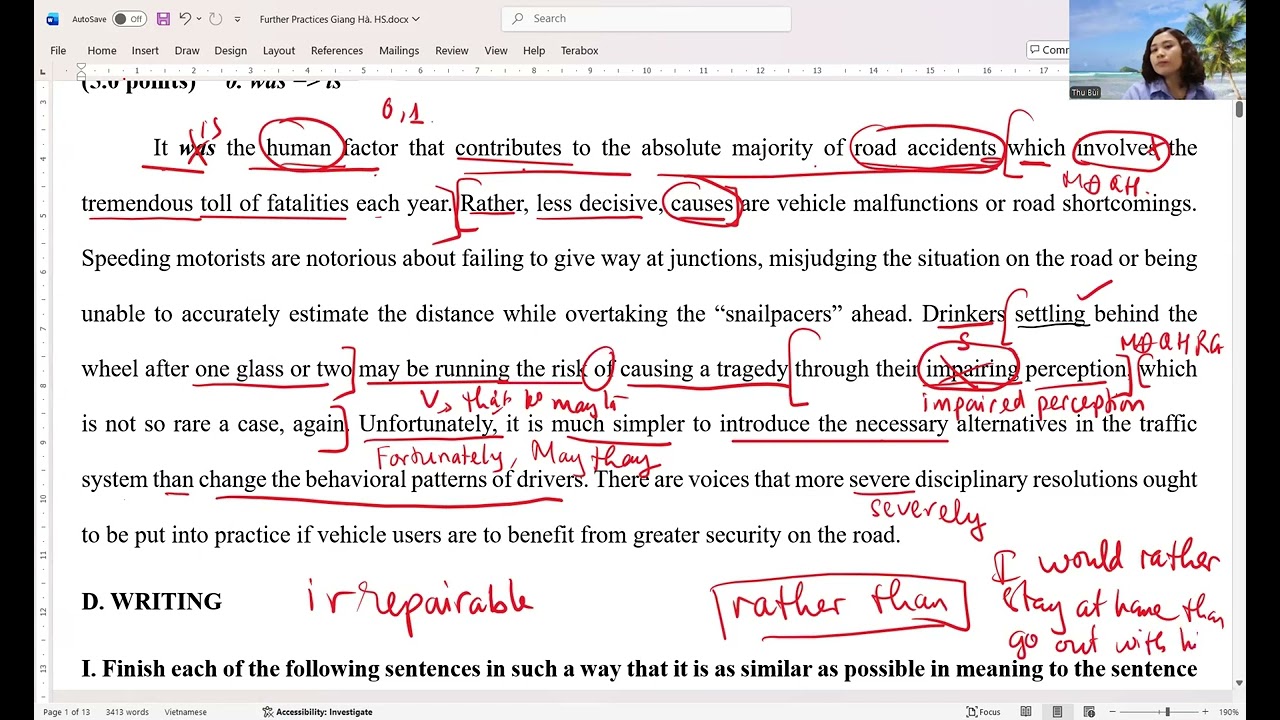Open Accessibility: Investigate checker
1280x720 pixels.
pyautogui.click(x=317, y=712)
